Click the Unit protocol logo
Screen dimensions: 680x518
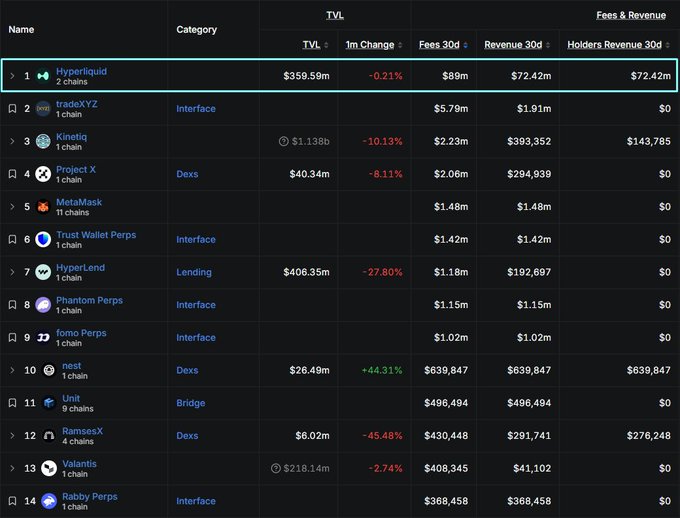click(49, 403)
